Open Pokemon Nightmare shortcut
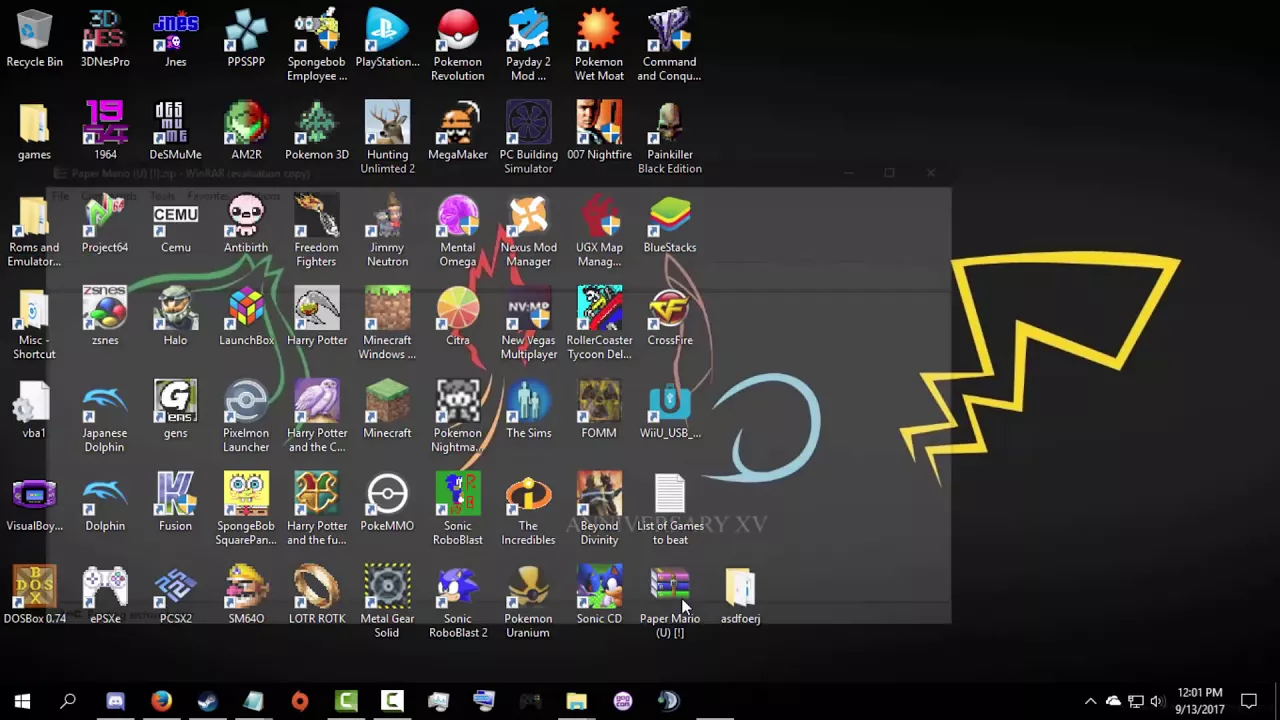Screen dimensions: 1280x720 [x=458, y=418]
